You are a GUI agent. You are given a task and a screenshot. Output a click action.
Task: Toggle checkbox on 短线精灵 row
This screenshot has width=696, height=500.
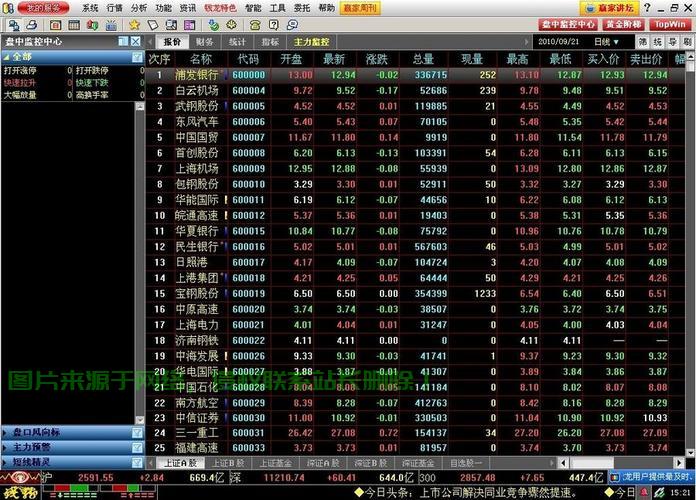137,462
